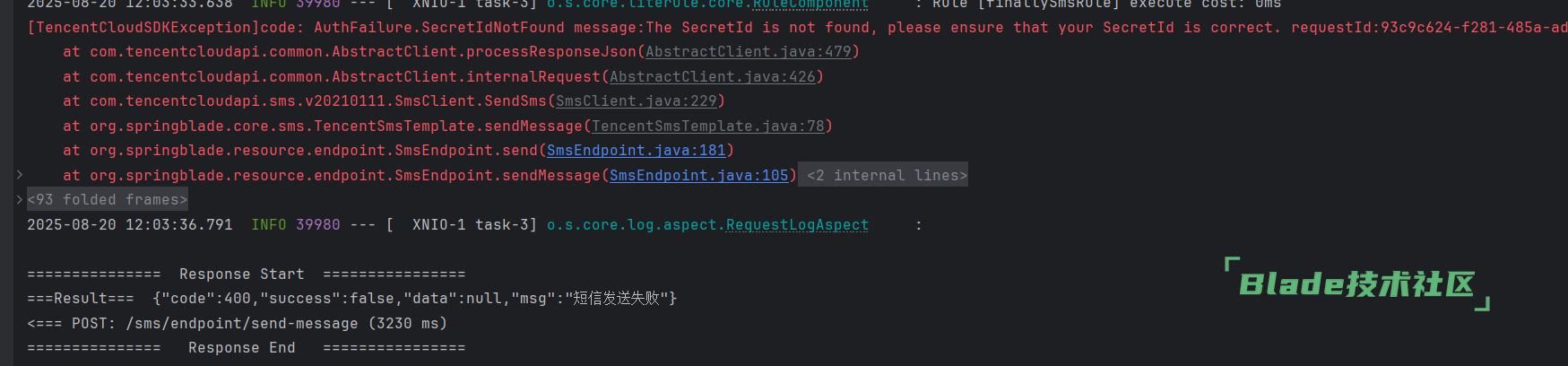Screen dimensions: 1568x366
Task: Navigate to SmsEndpoint.java:105
Action: pyautogui.click(x=699, y=176)
